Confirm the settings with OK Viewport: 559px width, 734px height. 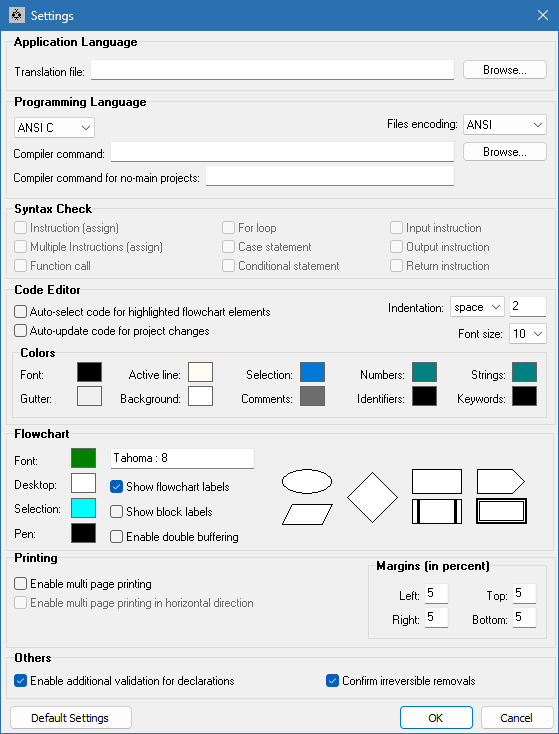click(436, 718)
